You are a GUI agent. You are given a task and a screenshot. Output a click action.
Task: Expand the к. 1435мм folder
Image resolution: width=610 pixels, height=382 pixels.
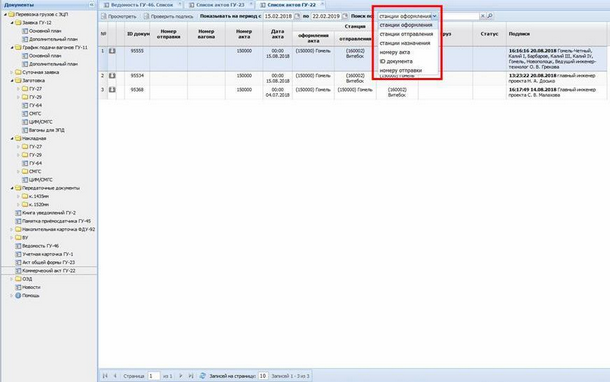(x=18, y=196)
